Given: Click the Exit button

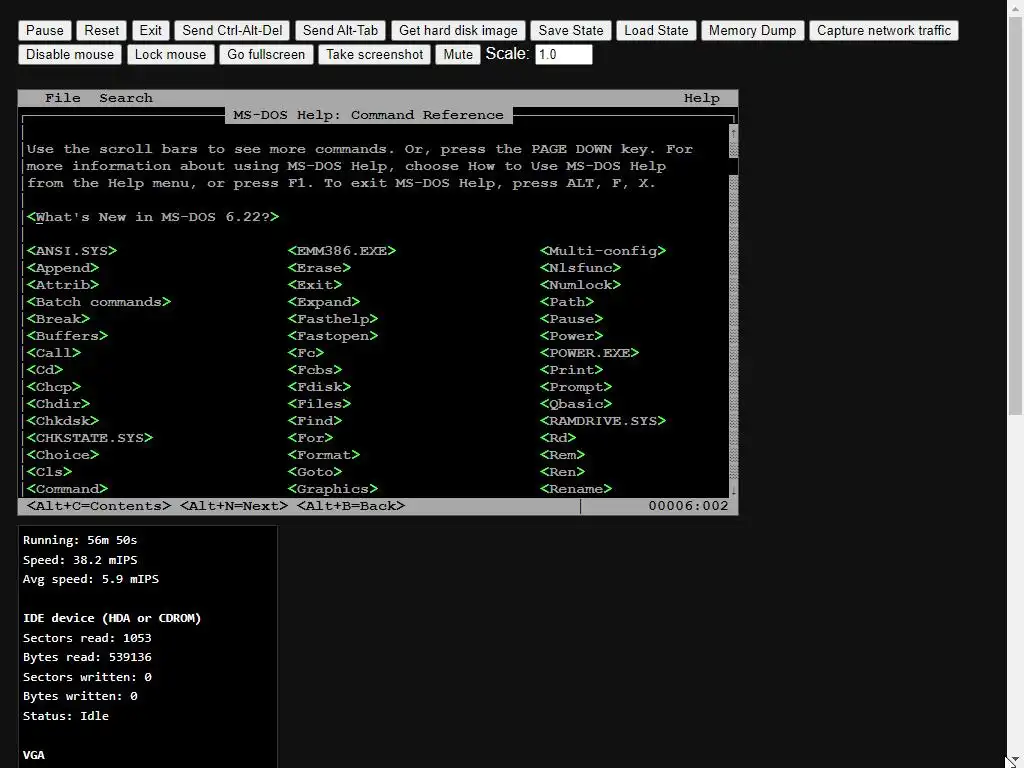Looking at the screenshot, I should click(150, 31).
